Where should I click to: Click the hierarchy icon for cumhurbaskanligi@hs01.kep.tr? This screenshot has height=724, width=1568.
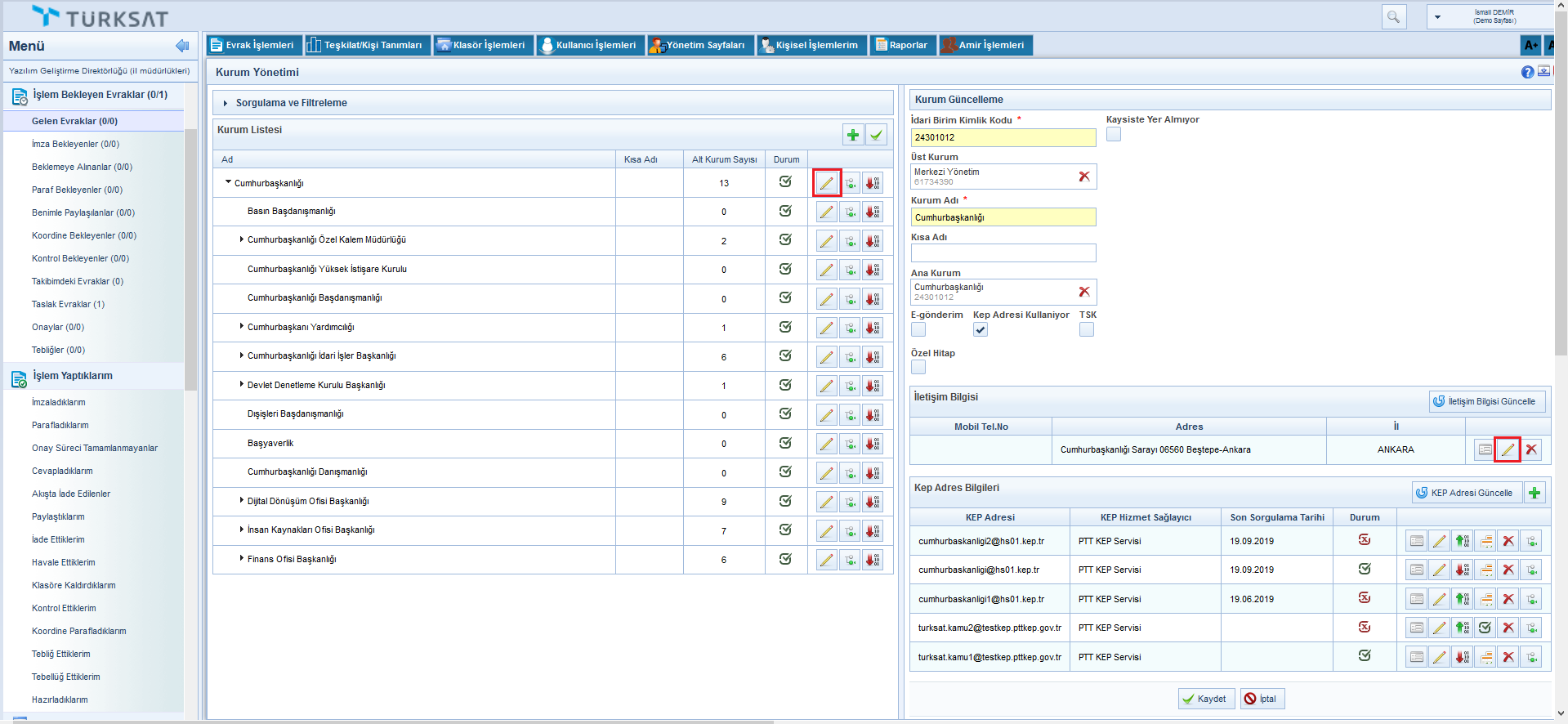coord(1531,570)
